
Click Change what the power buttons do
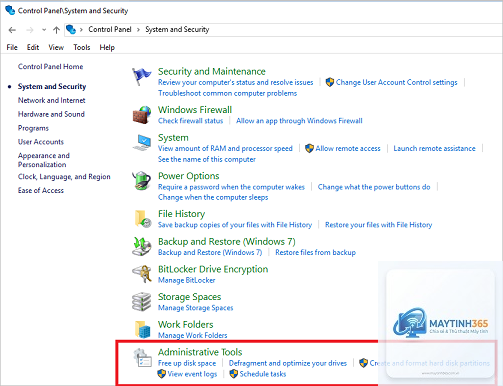tap(374, 187)
